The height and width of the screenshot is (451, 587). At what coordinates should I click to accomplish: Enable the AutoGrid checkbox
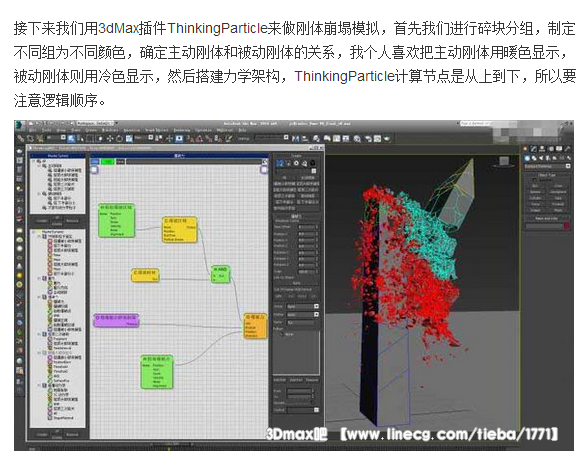(536, 180)
